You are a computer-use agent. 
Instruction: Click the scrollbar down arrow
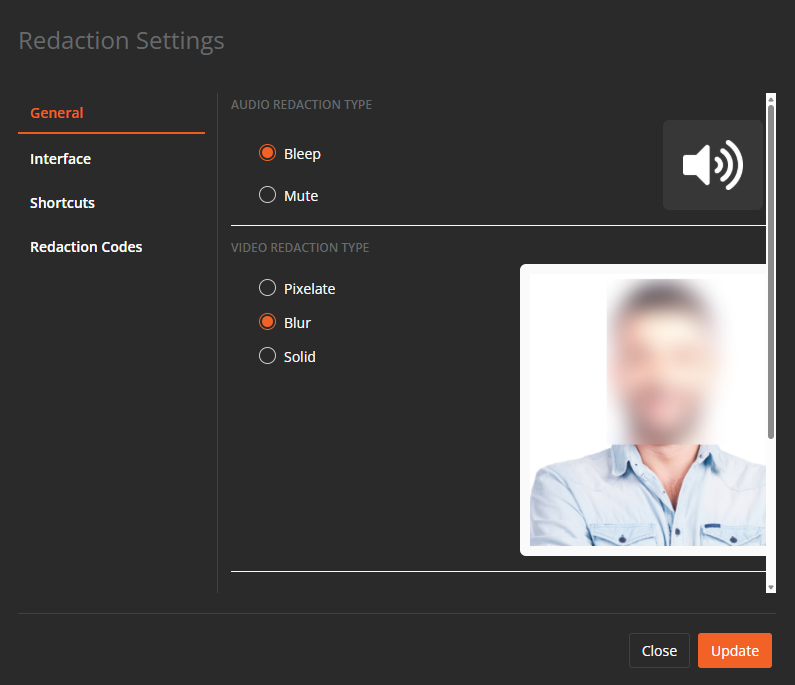(x=770, y=587)
